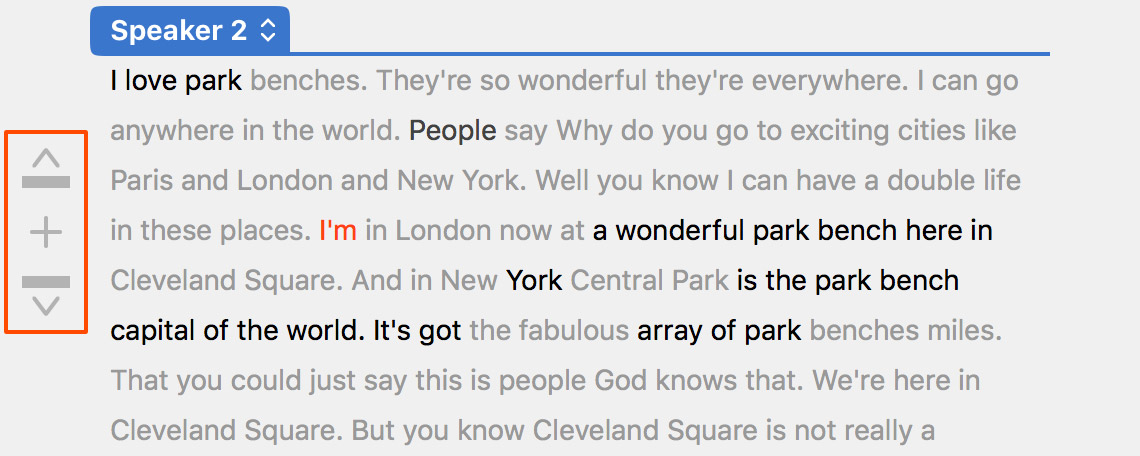
Task: Click the black word "People" in transcript
Action: pos(453,131)
